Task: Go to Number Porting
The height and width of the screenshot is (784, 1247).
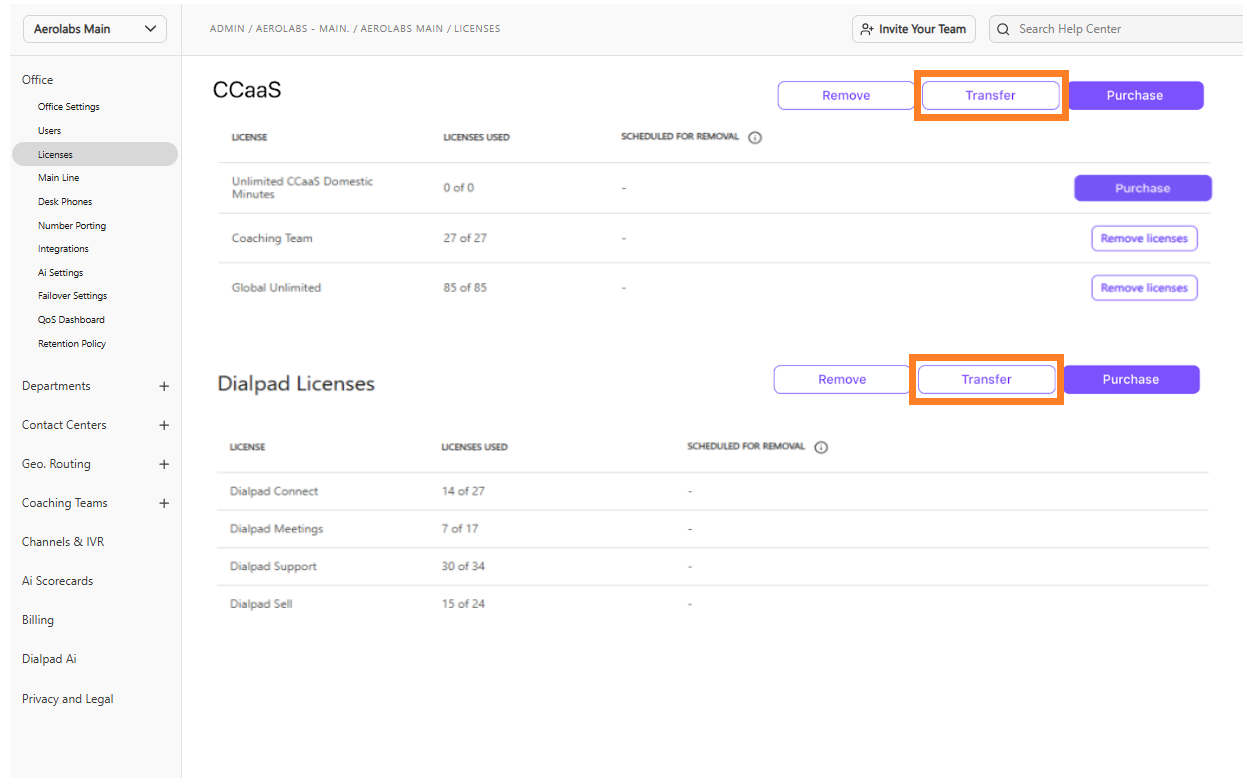Action: pyautogui.click(x=72, y=226)
